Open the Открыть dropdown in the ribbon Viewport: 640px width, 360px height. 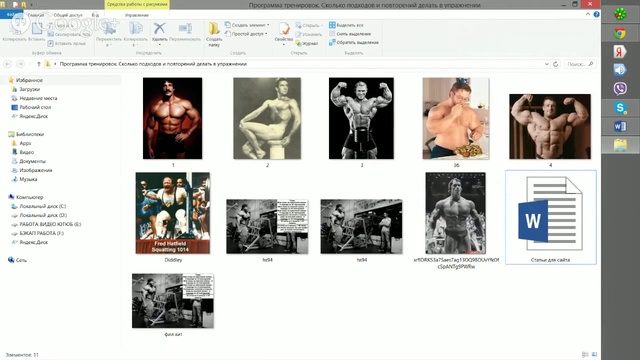(309, 25)
